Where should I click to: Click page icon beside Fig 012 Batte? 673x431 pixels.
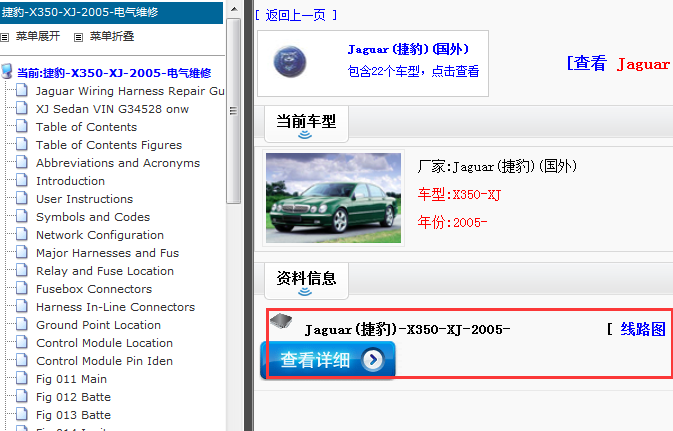(22, 397)
